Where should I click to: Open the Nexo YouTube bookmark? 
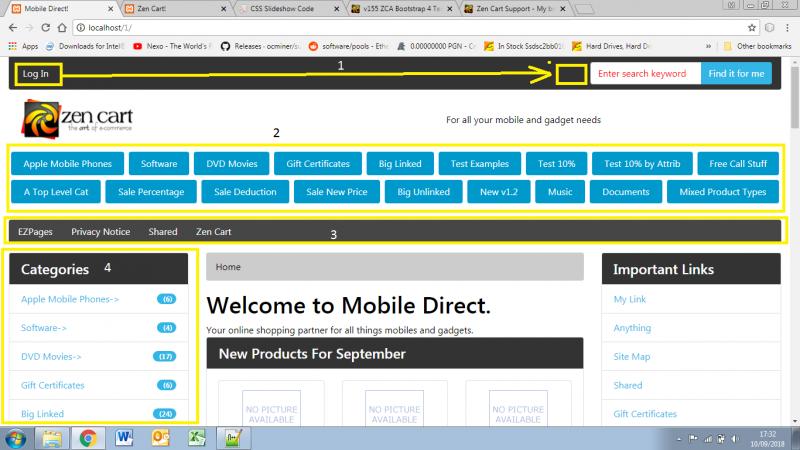(x=171, y=46)
